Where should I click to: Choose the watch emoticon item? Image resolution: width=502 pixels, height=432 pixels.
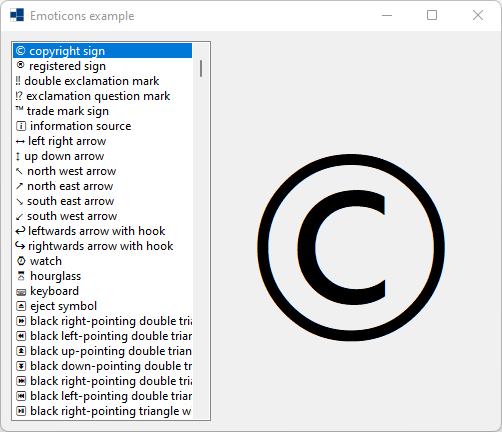tap(102, 261)
